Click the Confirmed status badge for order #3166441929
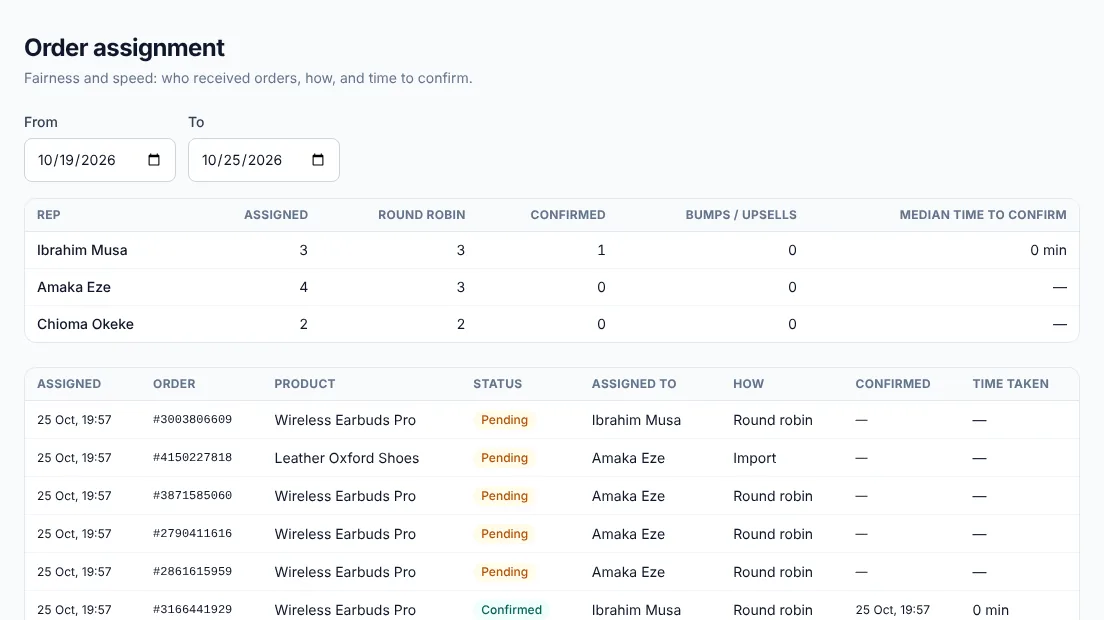This screenshot has width=1104, height=620. click(511, 610)
